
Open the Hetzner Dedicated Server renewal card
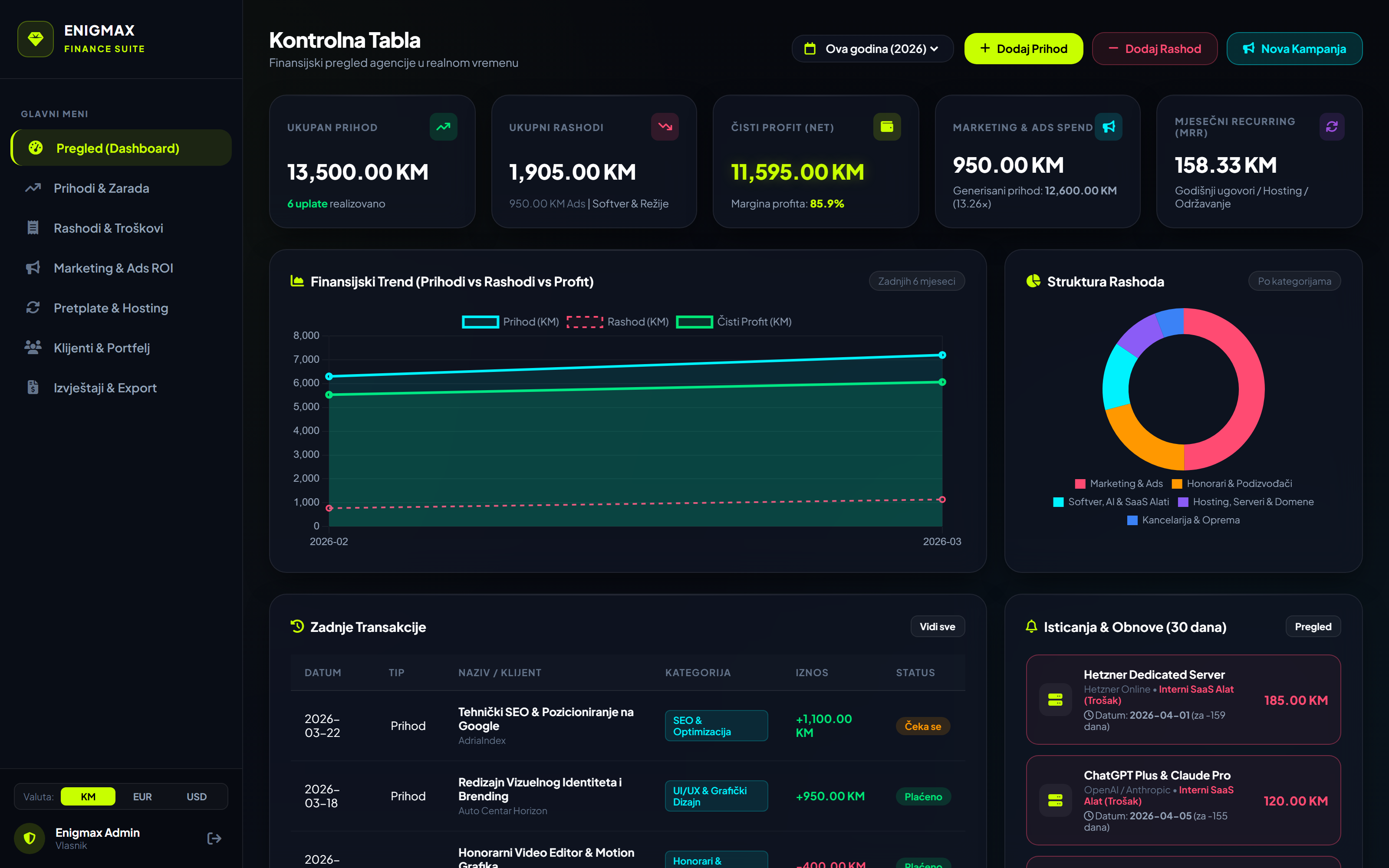(1183, 700)
